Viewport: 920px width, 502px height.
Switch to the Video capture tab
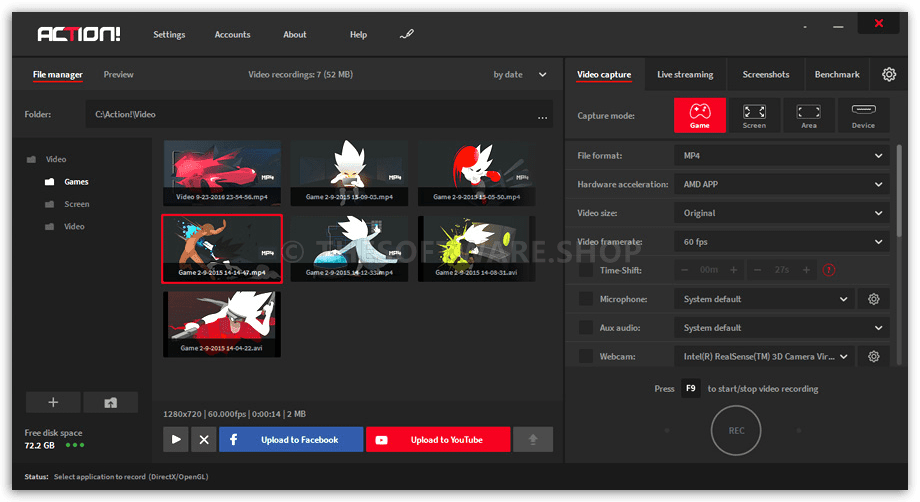604,74
